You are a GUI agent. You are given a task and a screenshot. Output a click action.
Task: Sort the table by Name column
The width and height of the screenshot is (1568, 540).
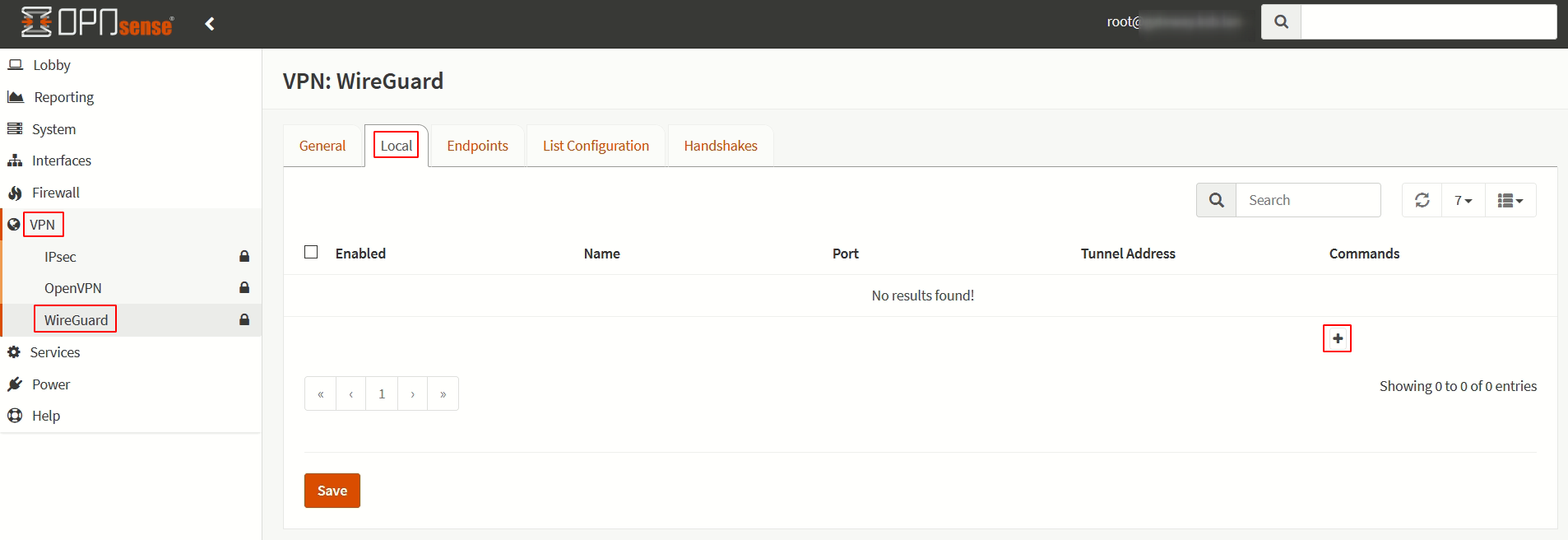(601, 254)
